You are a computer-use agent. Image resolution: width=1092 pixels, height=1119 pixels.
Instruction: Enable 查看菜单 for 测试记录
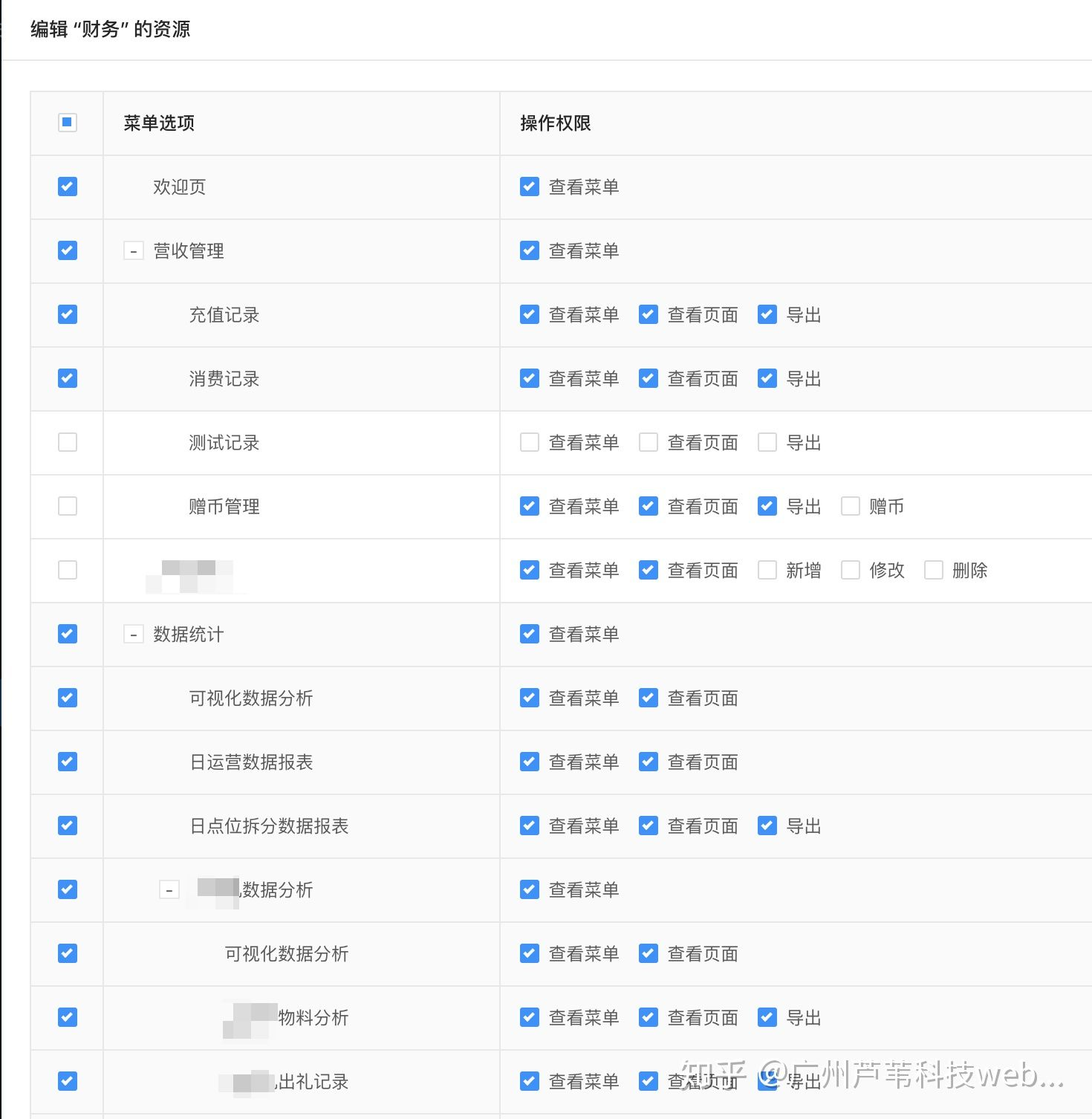coord(529,442)
